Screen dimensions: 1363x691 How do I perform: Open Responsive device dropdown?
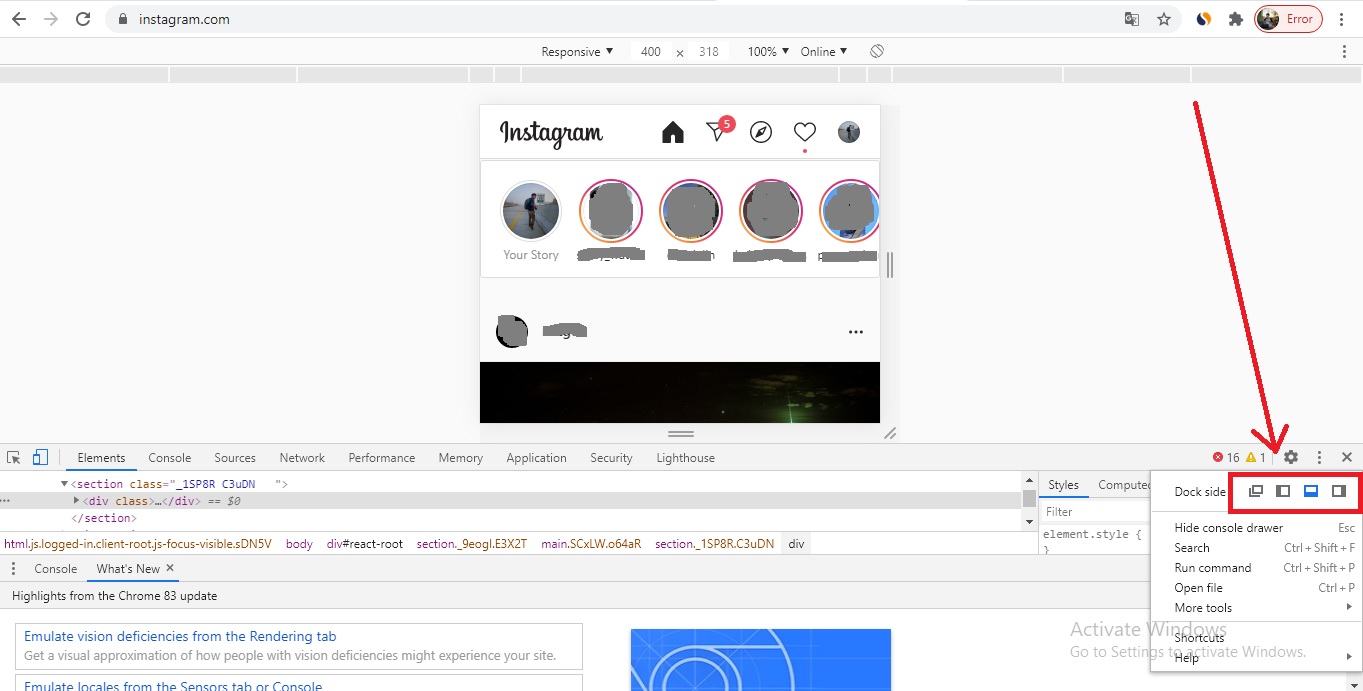[x=577, y=51]
